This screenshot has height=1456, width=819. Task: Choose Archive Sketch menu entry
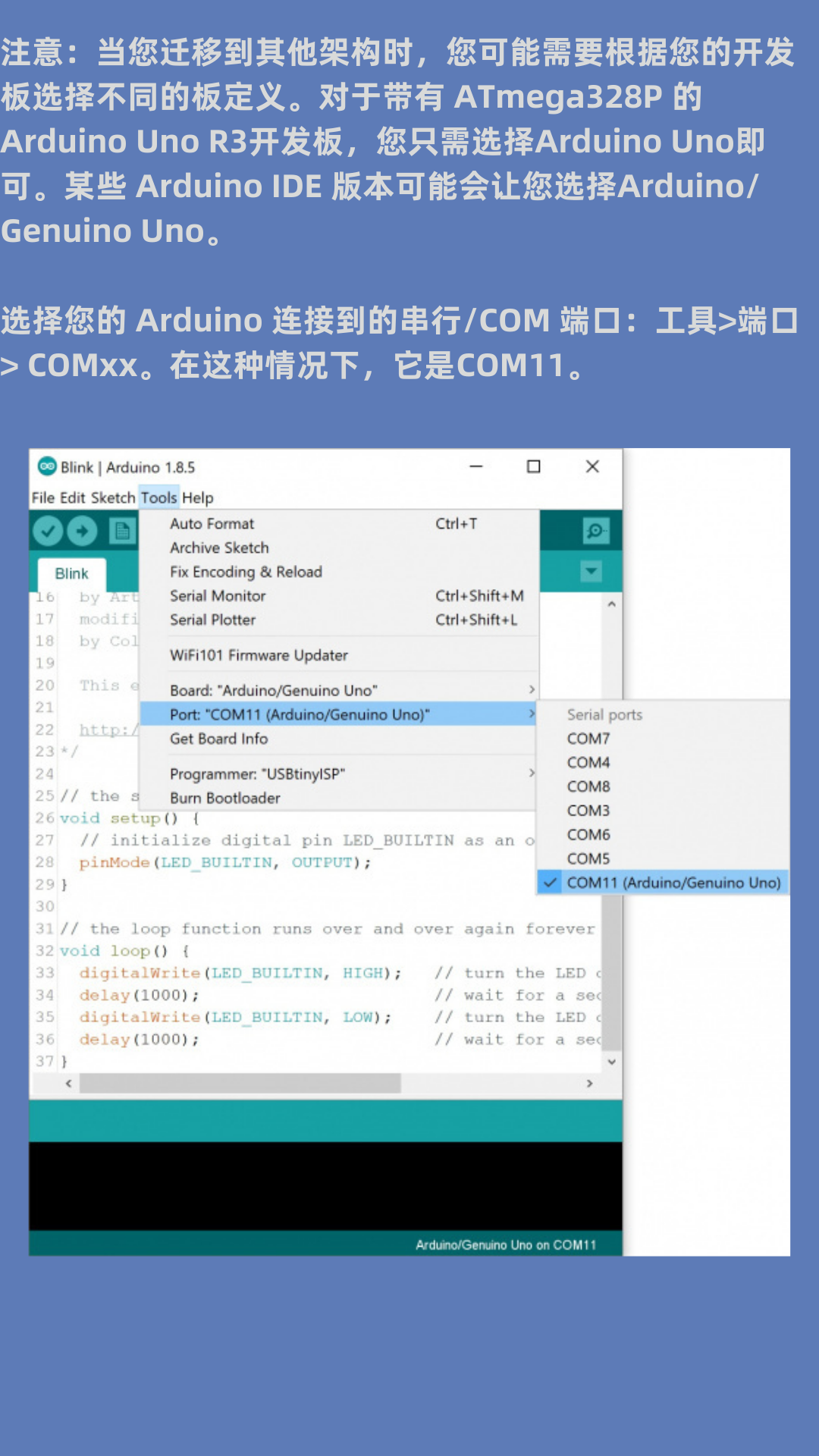click(340, 548)
